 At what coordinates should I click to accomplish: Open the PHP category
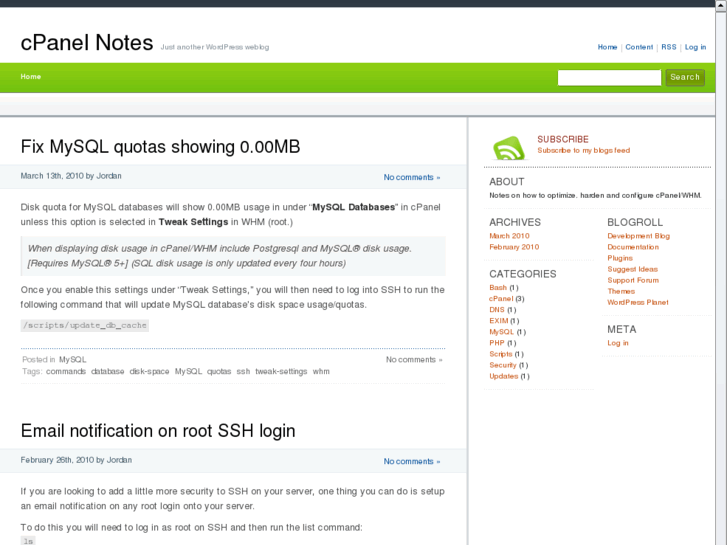click(x=497, y=343)
